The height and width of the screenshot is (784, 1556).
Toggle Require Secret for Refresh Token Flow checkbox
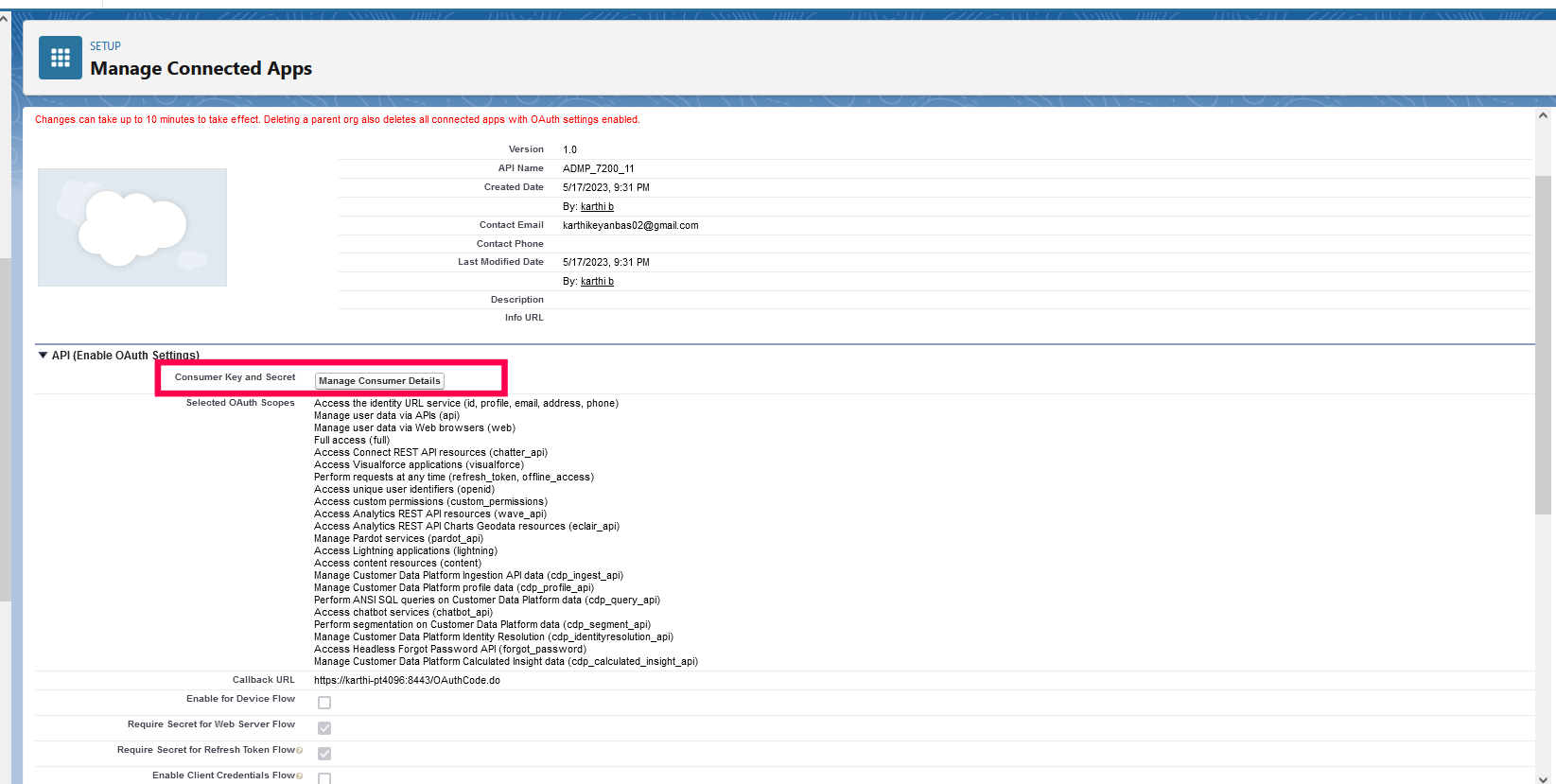tap(324, 754)
